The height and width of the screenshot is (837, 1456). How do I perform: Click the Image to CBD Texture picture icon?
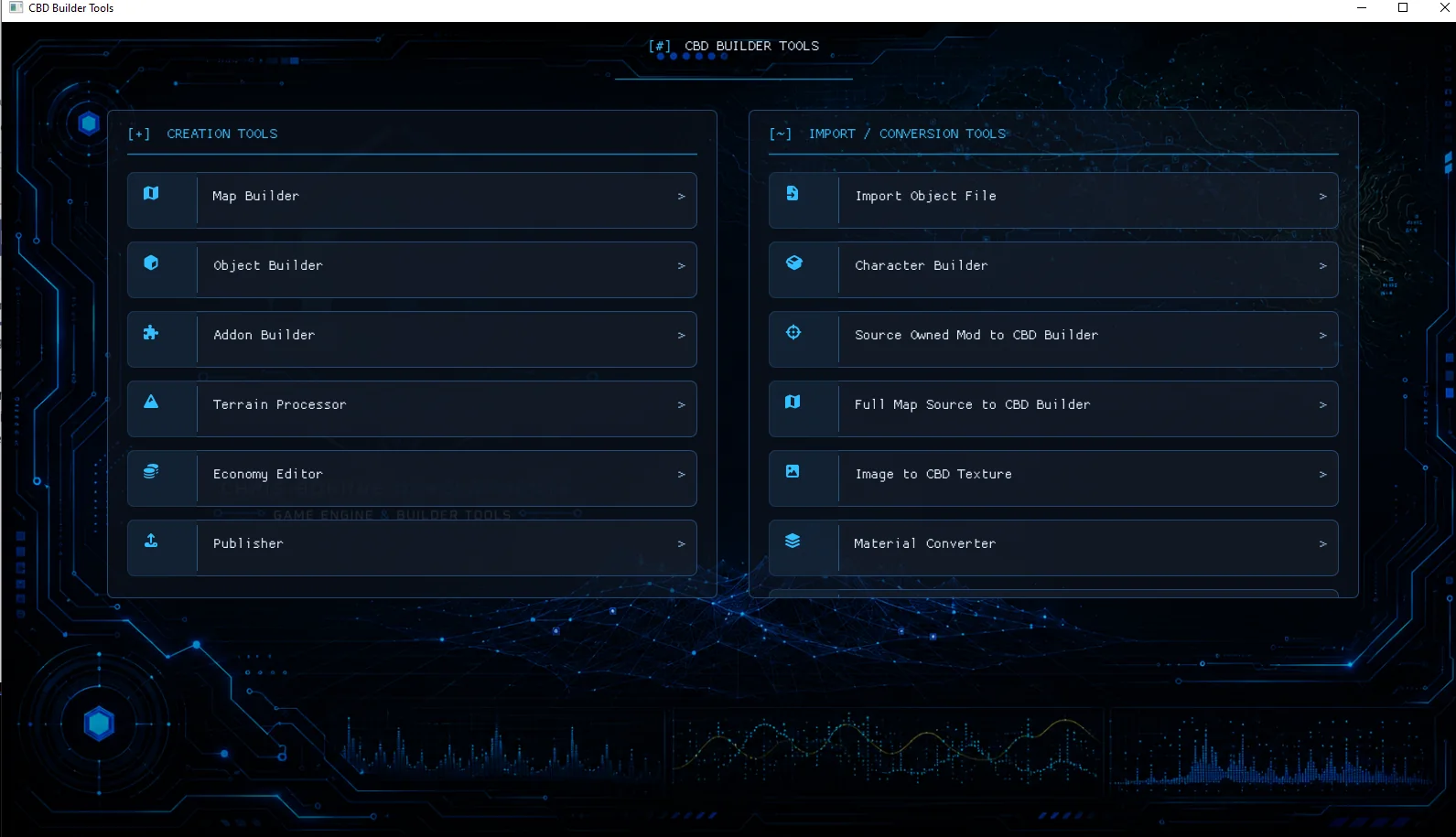pos(793,471)
